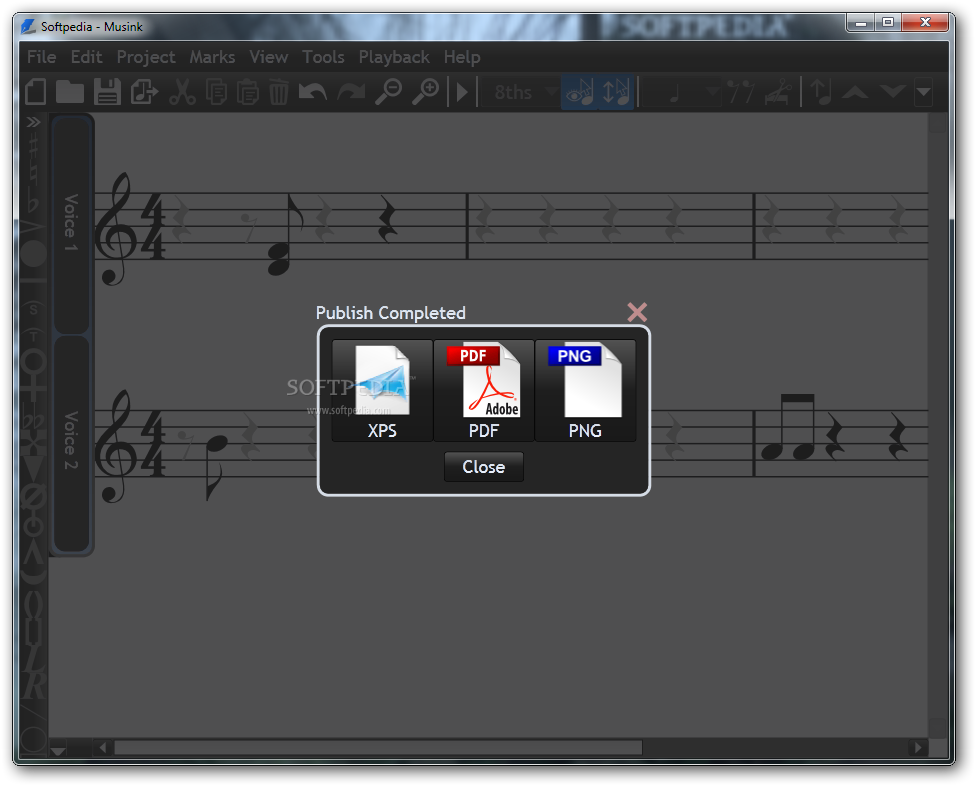Toggle the vertical arrows note button
976x786 pixels.
coord(616,92)
